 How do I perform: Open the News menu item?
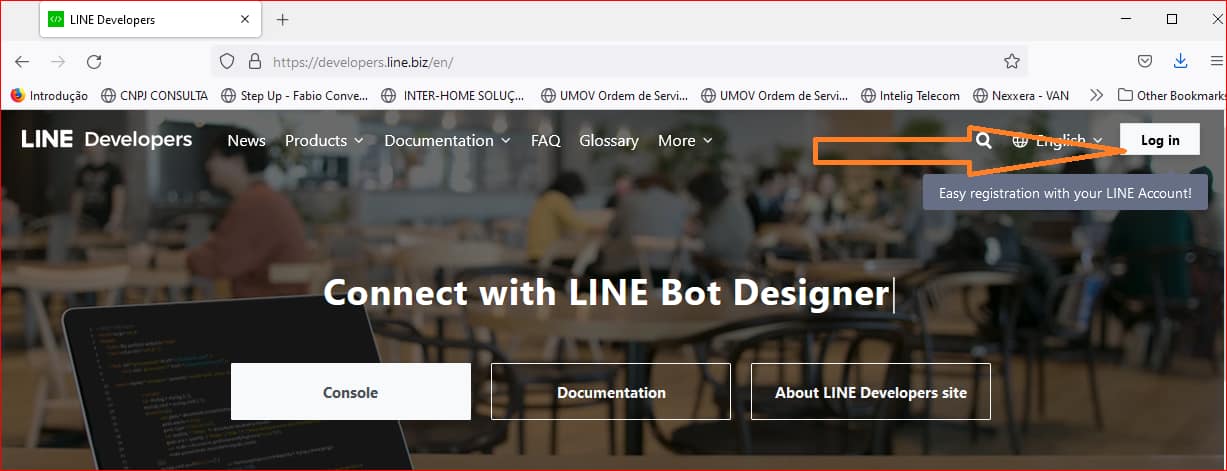[246, 141]
